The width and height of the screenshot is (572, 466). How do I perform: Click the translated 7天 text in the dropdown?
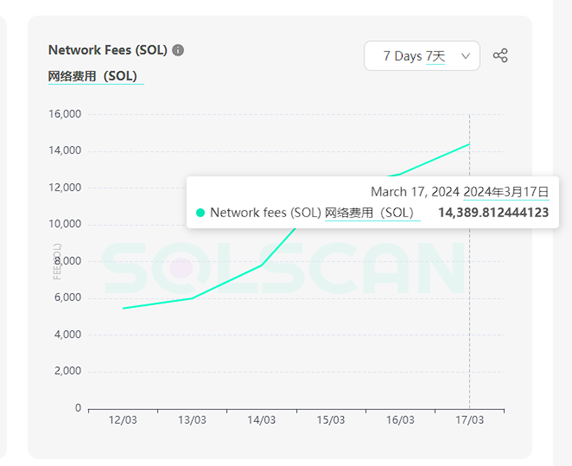point(435,56)
